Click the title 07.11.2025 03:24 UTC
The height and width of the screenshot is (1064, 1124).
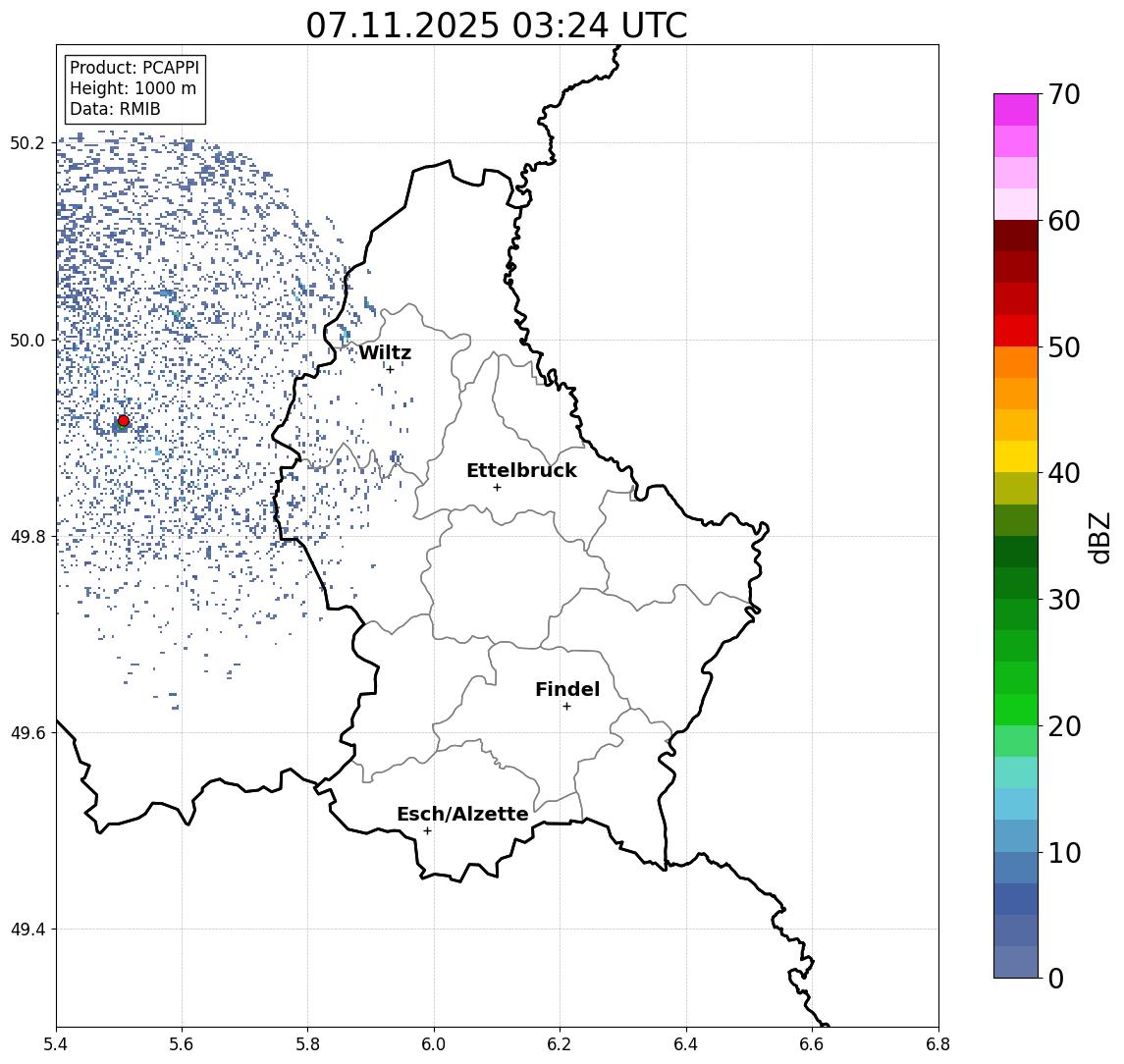coord(497,26)
